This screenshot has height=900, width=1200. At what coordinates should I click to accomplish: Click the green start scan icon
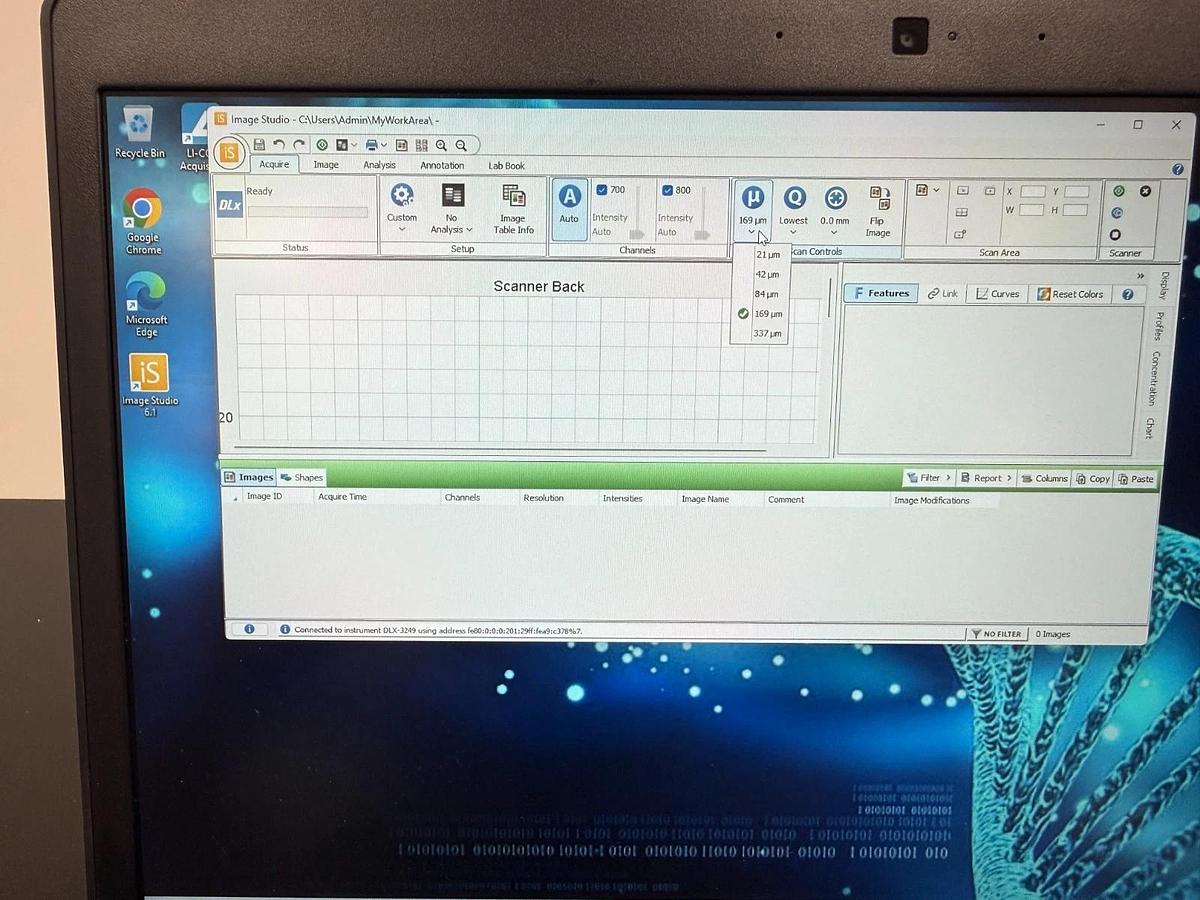coord(1118,191)
